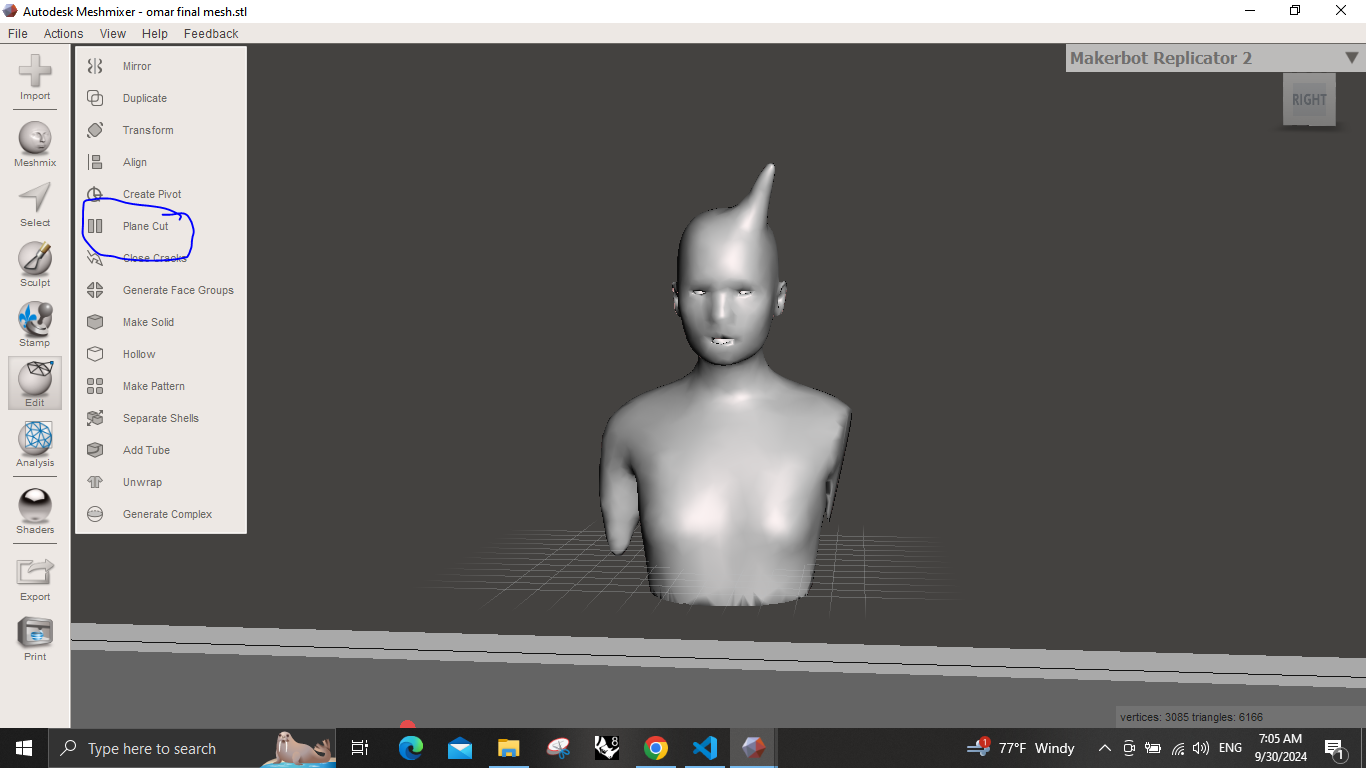Open the Feedback menu
Image resolution: width=1366 pixels, height=768 pixels.
(211, 33)
